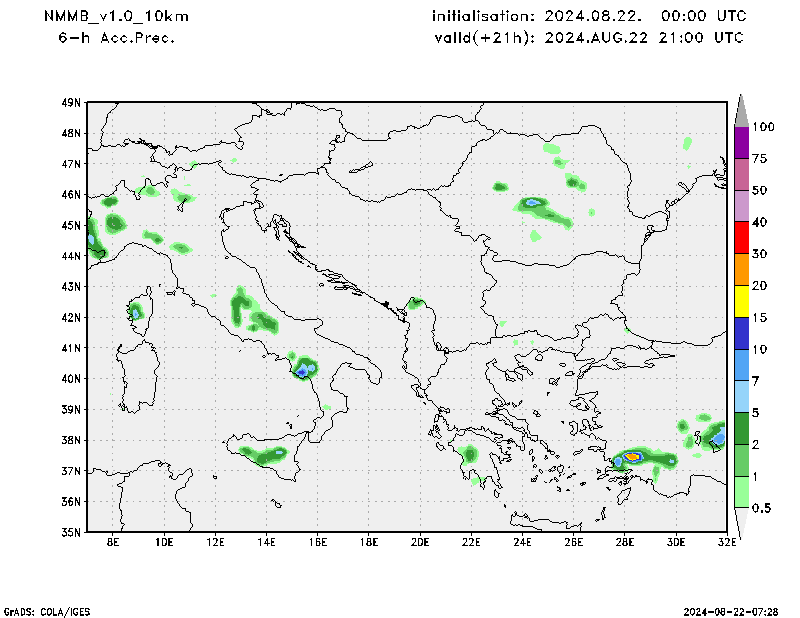
Task: Click the 20E longitude axis label
Action: click(419, 543)
